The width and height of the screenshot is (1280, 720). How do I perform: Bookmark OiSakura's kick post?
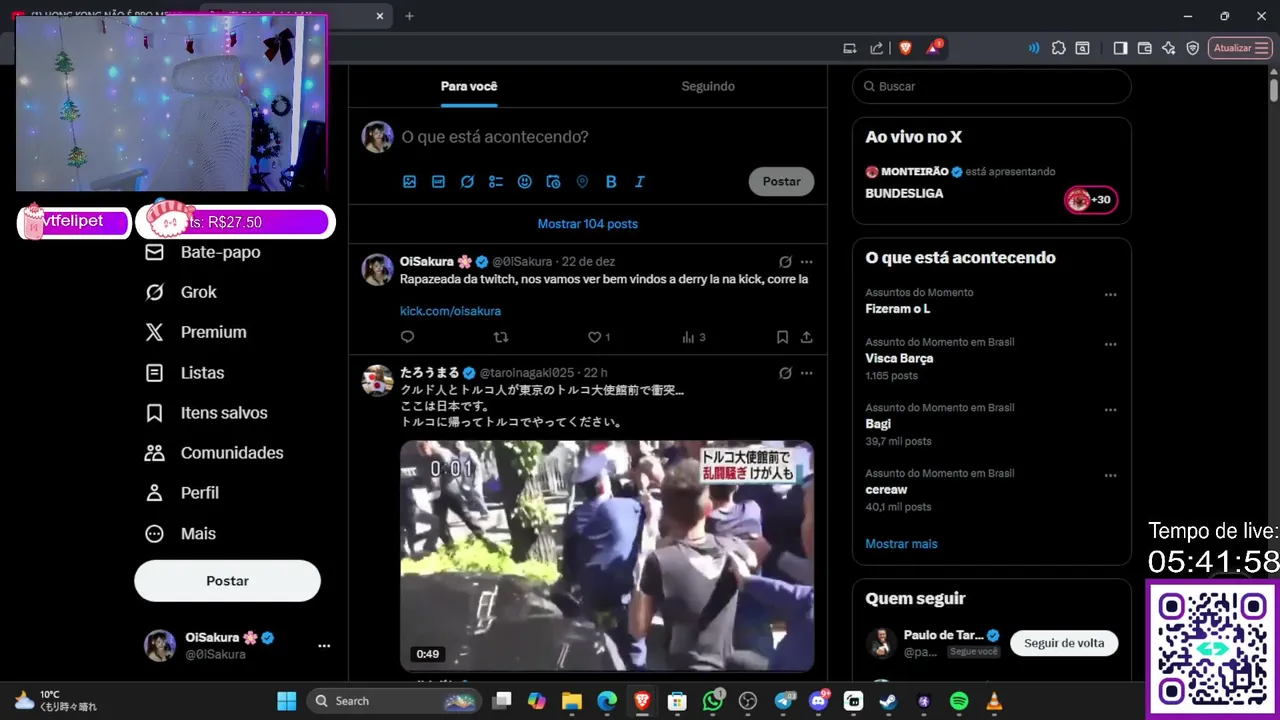pos(782,337)
